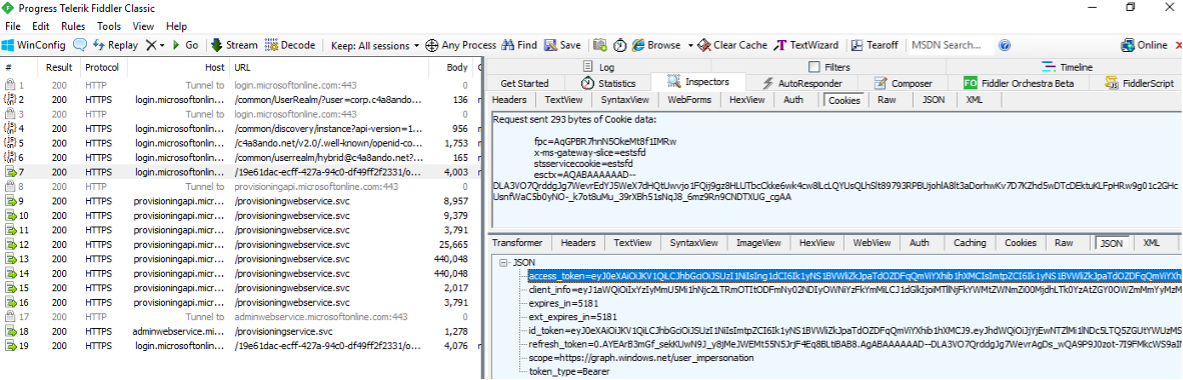Open Find with the binoculars icon

[x=509, y=45]
